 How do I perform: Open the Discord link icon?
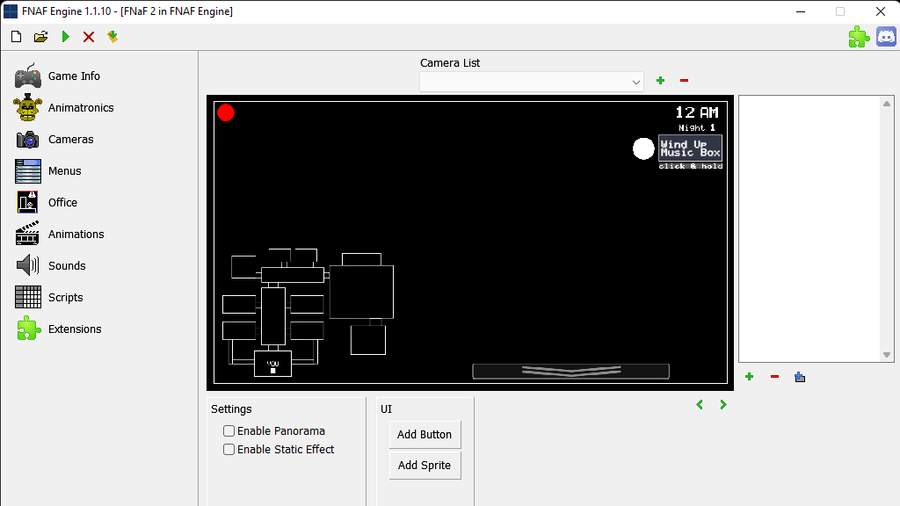tap(886, 37)
